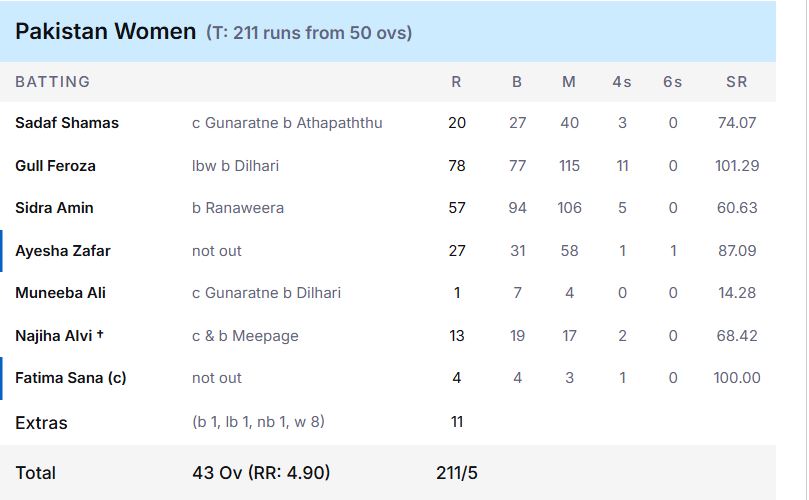
Task: Select the BATTING column header
Action: (53, 82)
